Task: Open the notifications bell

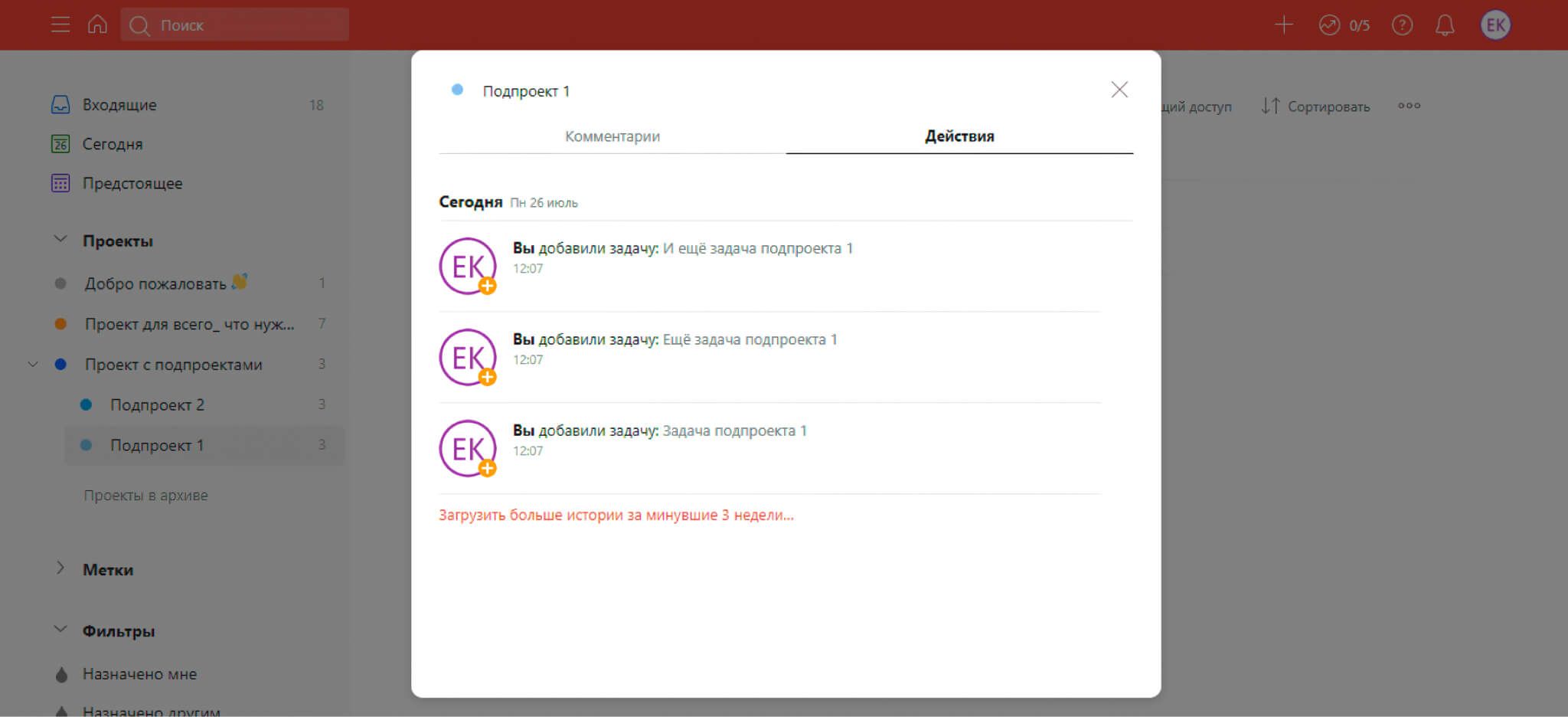Action: 1444,25
